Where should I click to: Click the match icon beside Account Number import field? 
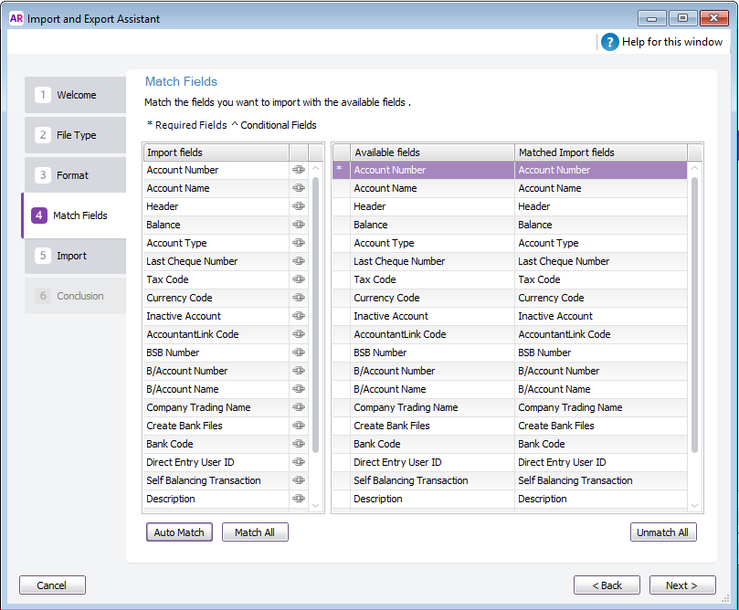pyautogui.click(x=298, y=170)
